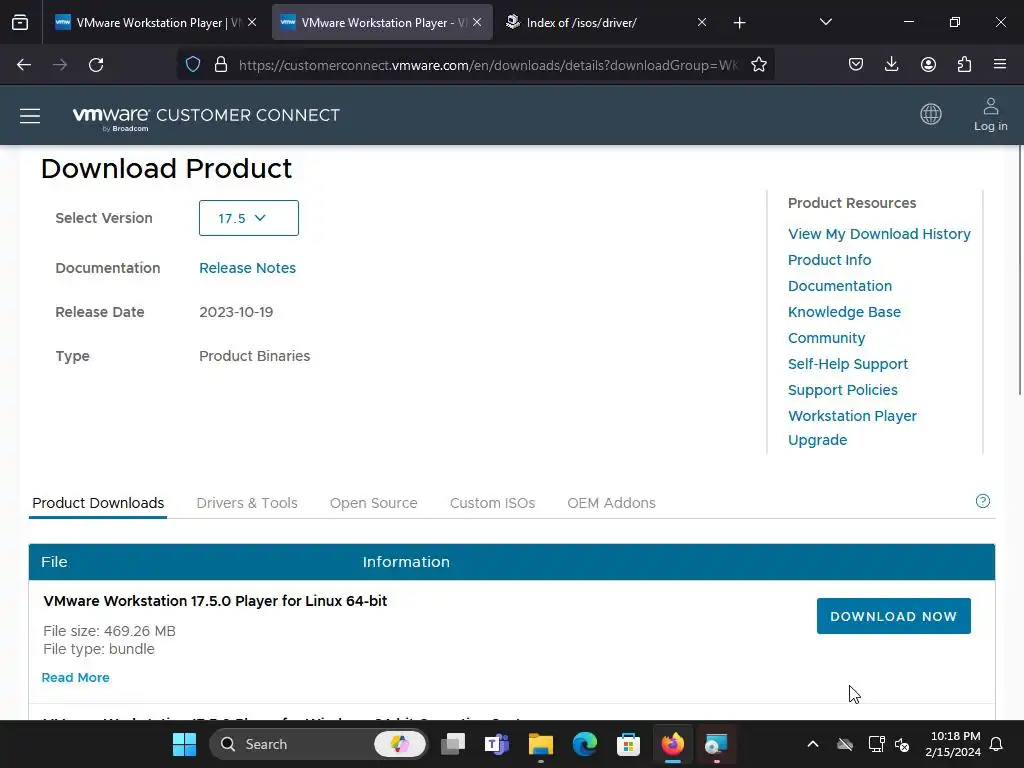Open the Release Notes link
Viewport: 1024px width, 768px height.
pos(248,268)
